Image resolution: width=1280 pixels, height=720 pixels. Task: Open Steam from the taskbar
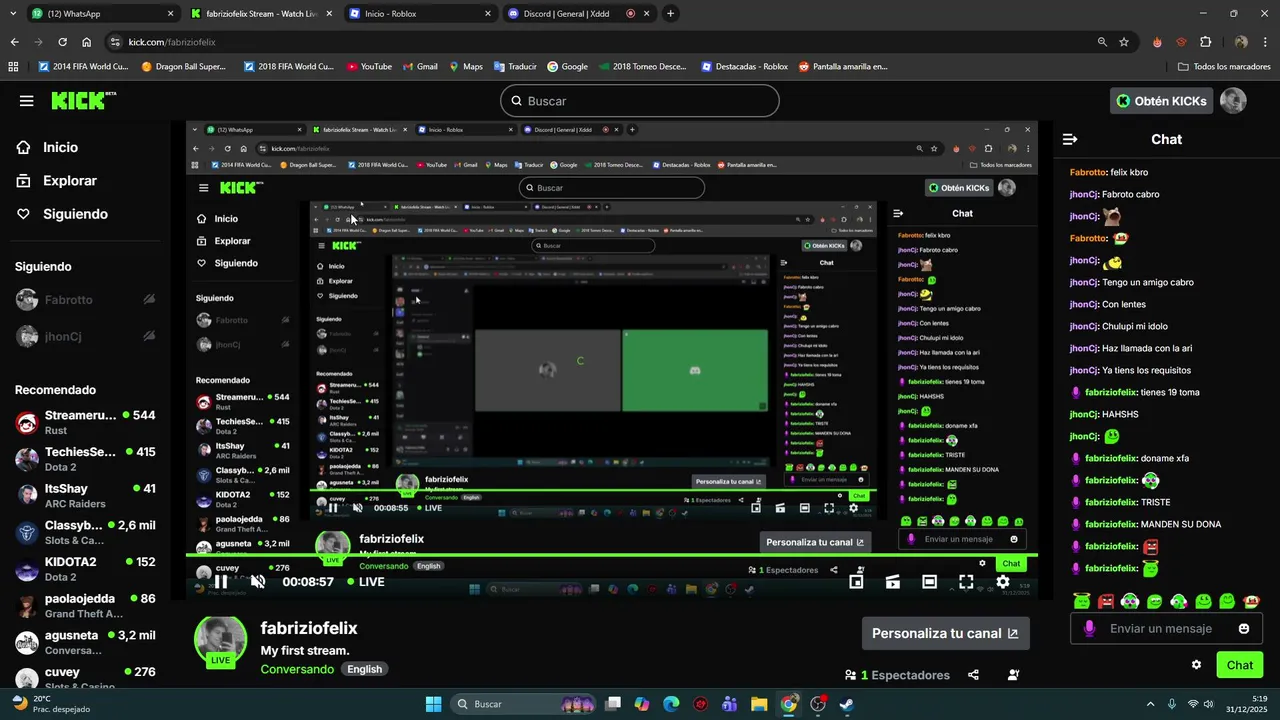coord(846,704)
